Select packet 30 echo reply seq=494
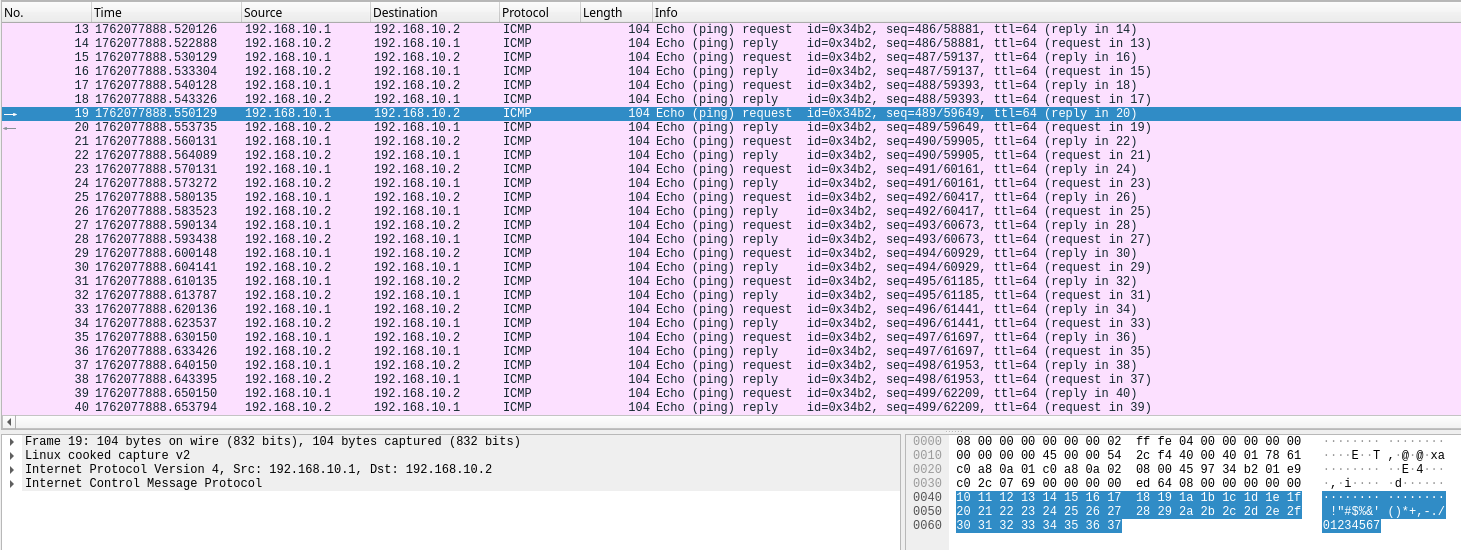This screenshot has width=1461, height=550. coord(600,268)
